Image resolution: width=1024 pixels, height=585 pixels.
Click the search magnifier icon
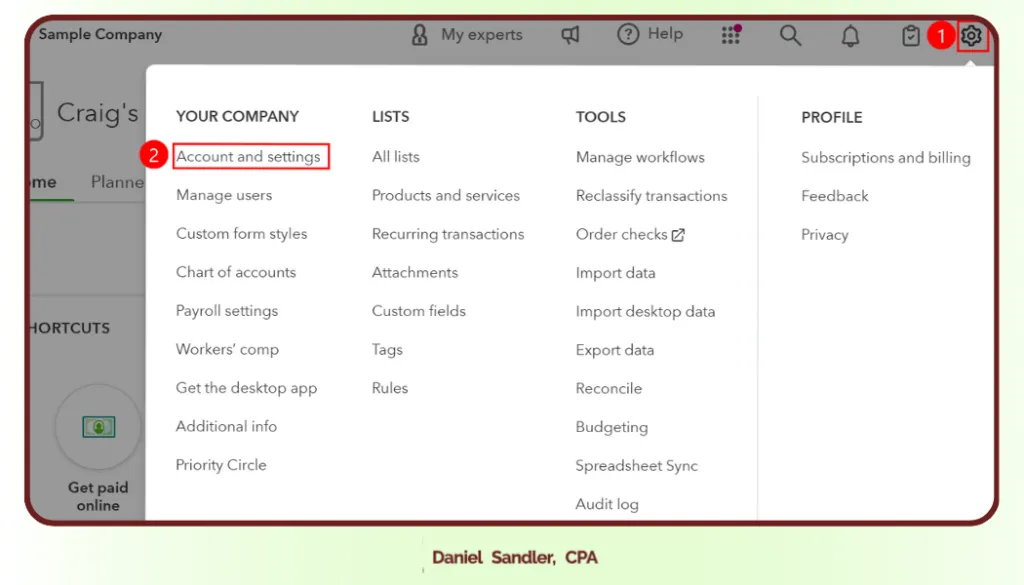(790, 35)
